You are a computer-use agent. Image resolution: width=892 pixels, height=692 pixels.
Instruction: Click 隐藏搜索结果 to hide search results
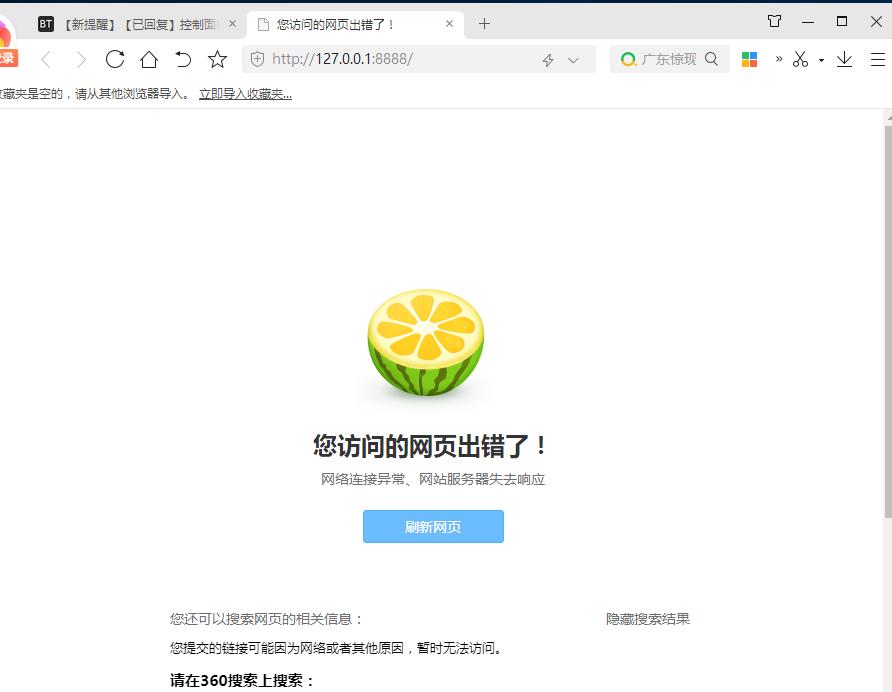pyautogui.click(x=647, y=619)
